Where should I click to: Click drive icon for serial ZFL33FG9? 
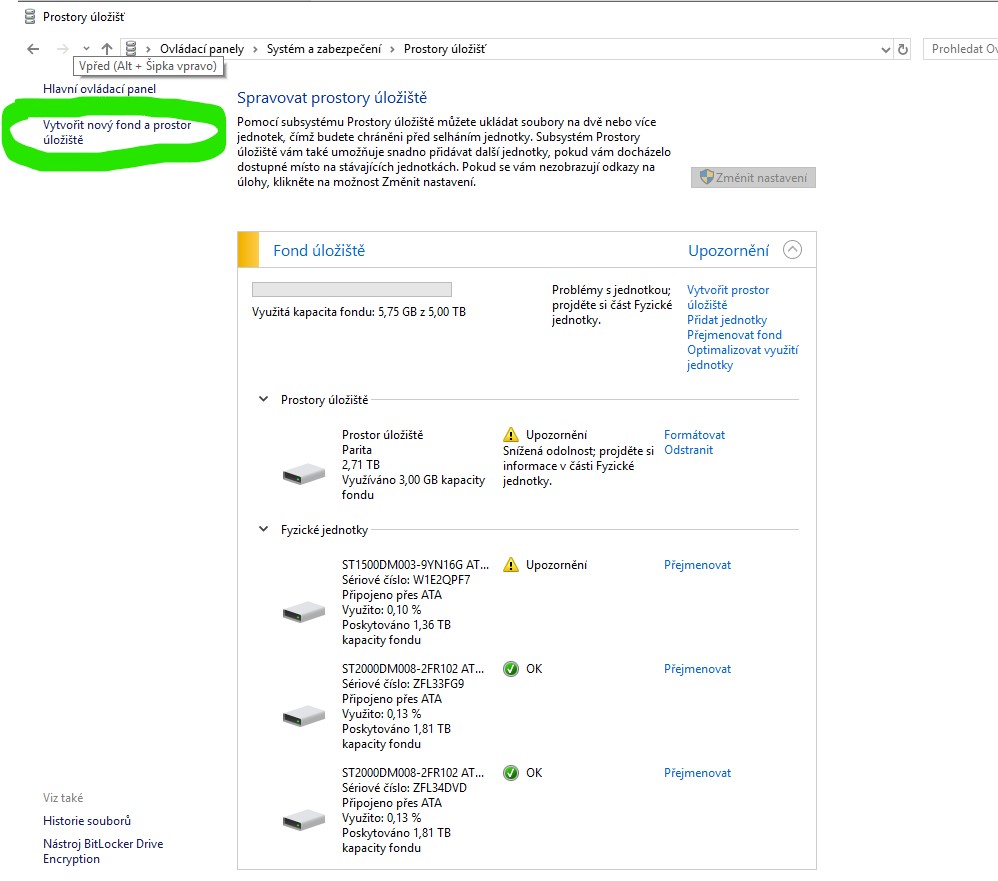point(304,716)
